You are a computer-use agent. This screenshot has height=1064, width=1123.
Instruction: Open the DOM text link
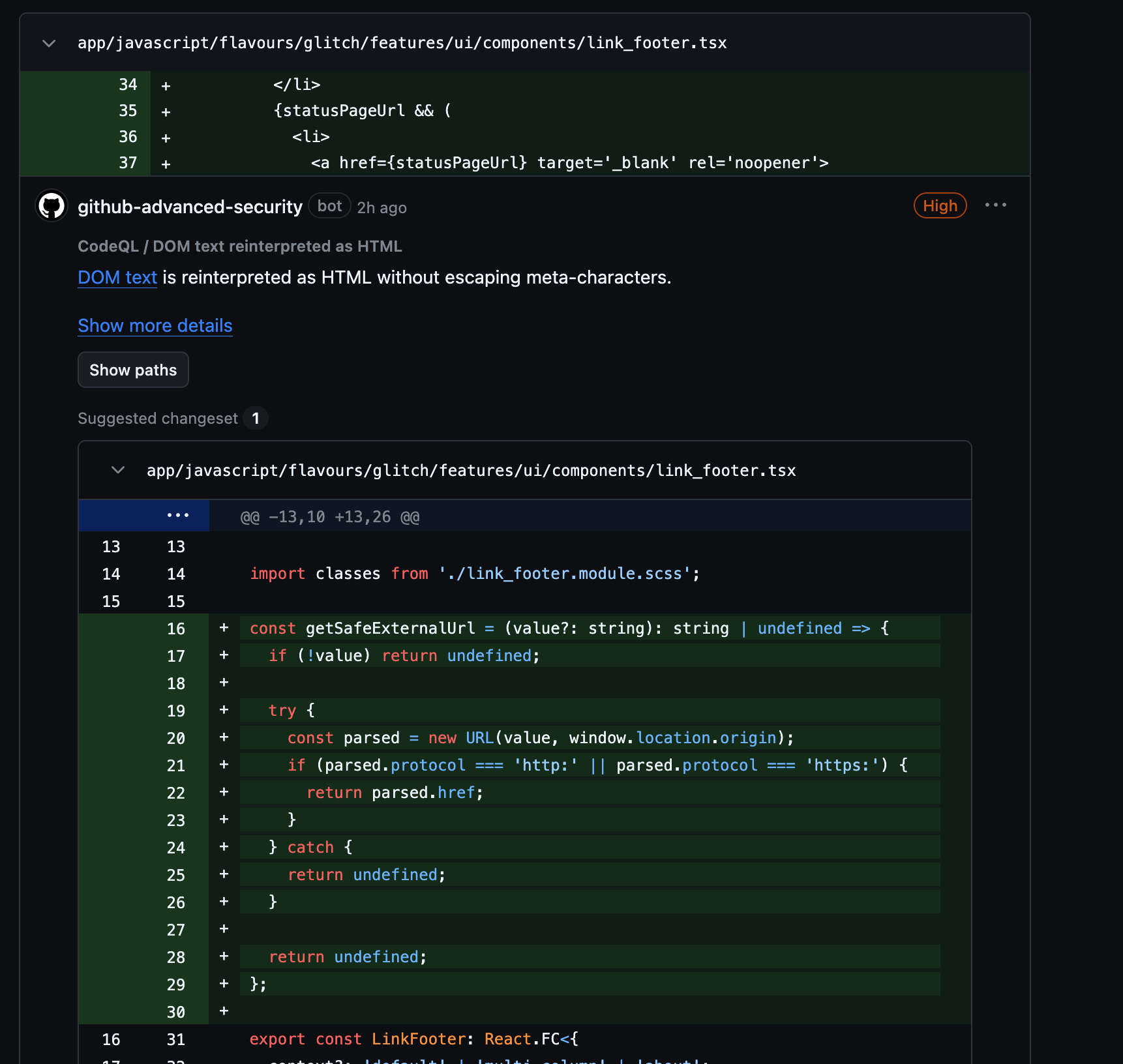tap(117, 278)
